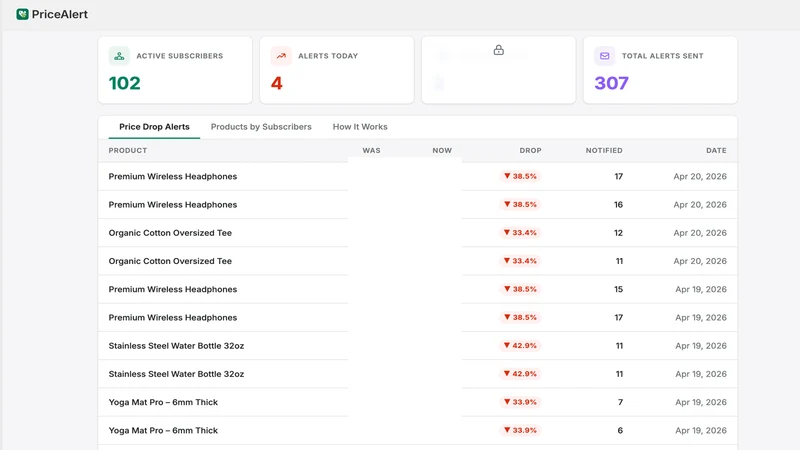The height and width of the screenshot is (450, 800).
Task: Select Premium Wireless Headphones with 17 notified on Apr 20
Action: pyautogui.click(x=417, y=177)
